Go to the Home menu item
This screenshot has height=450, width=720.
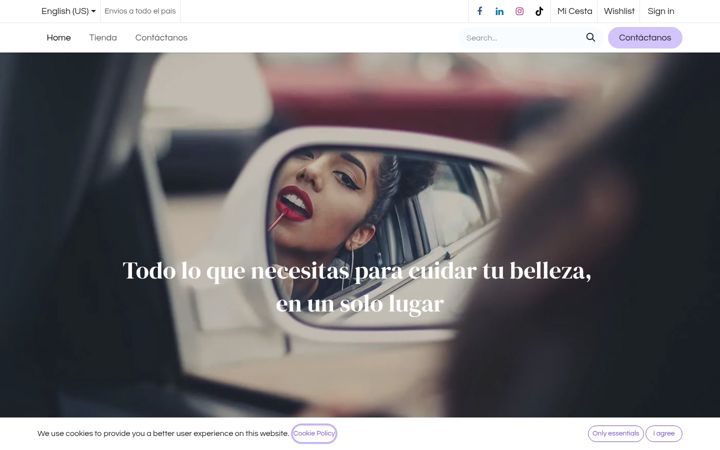click(x=59, y=38)
